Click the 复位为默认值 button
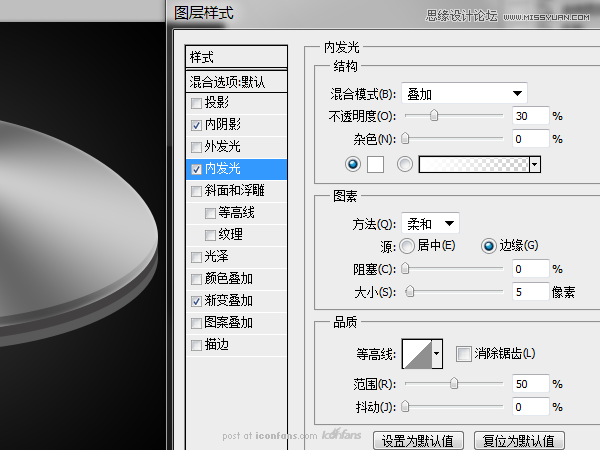The width and height of the screenshot is (600, 450). (x=519, y=441)
